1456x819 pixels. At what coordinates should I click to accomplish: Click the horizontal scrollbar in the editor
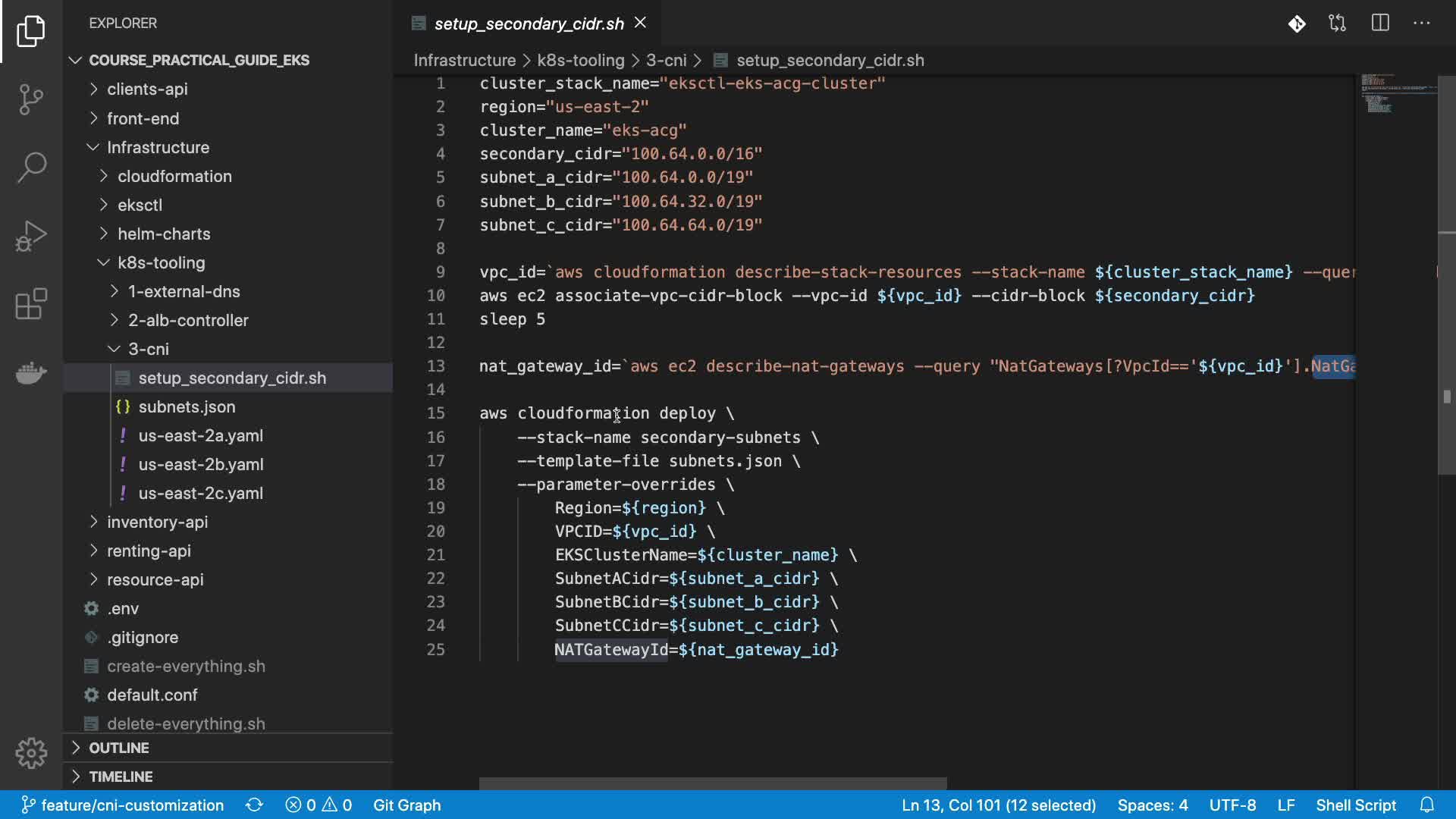(x=712, y=783)
